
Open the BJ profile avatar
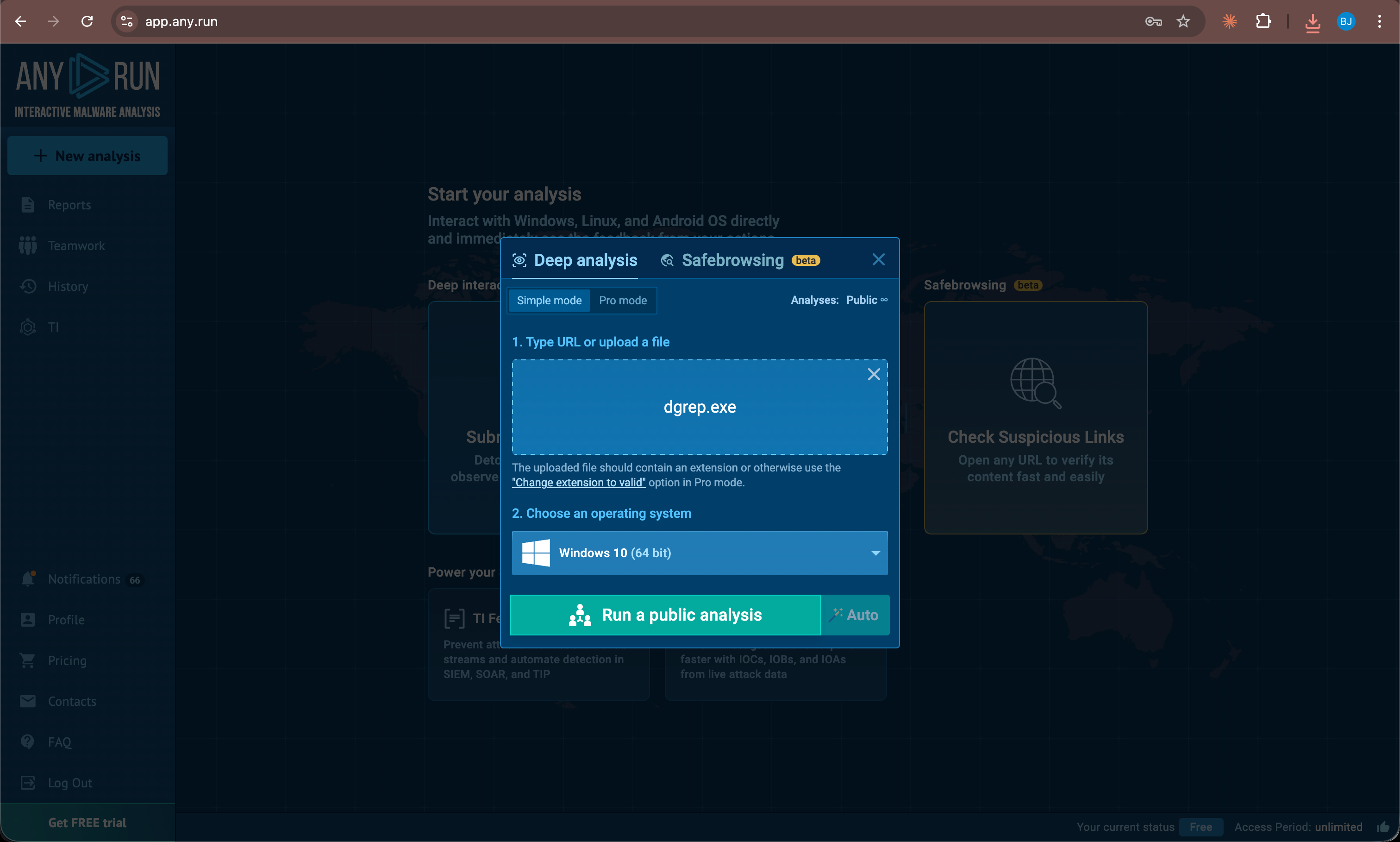[1345, 22]
